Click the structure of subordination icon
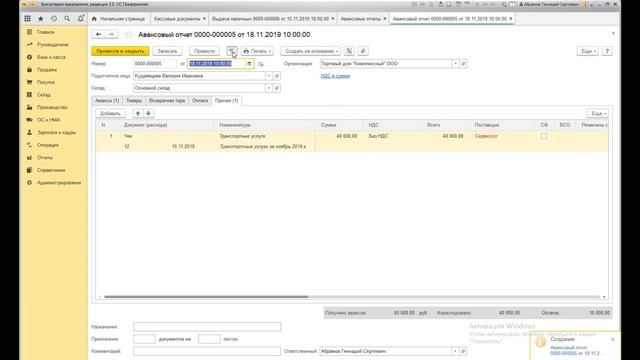This screenshot has height=360, width=640. coord(349,51)
